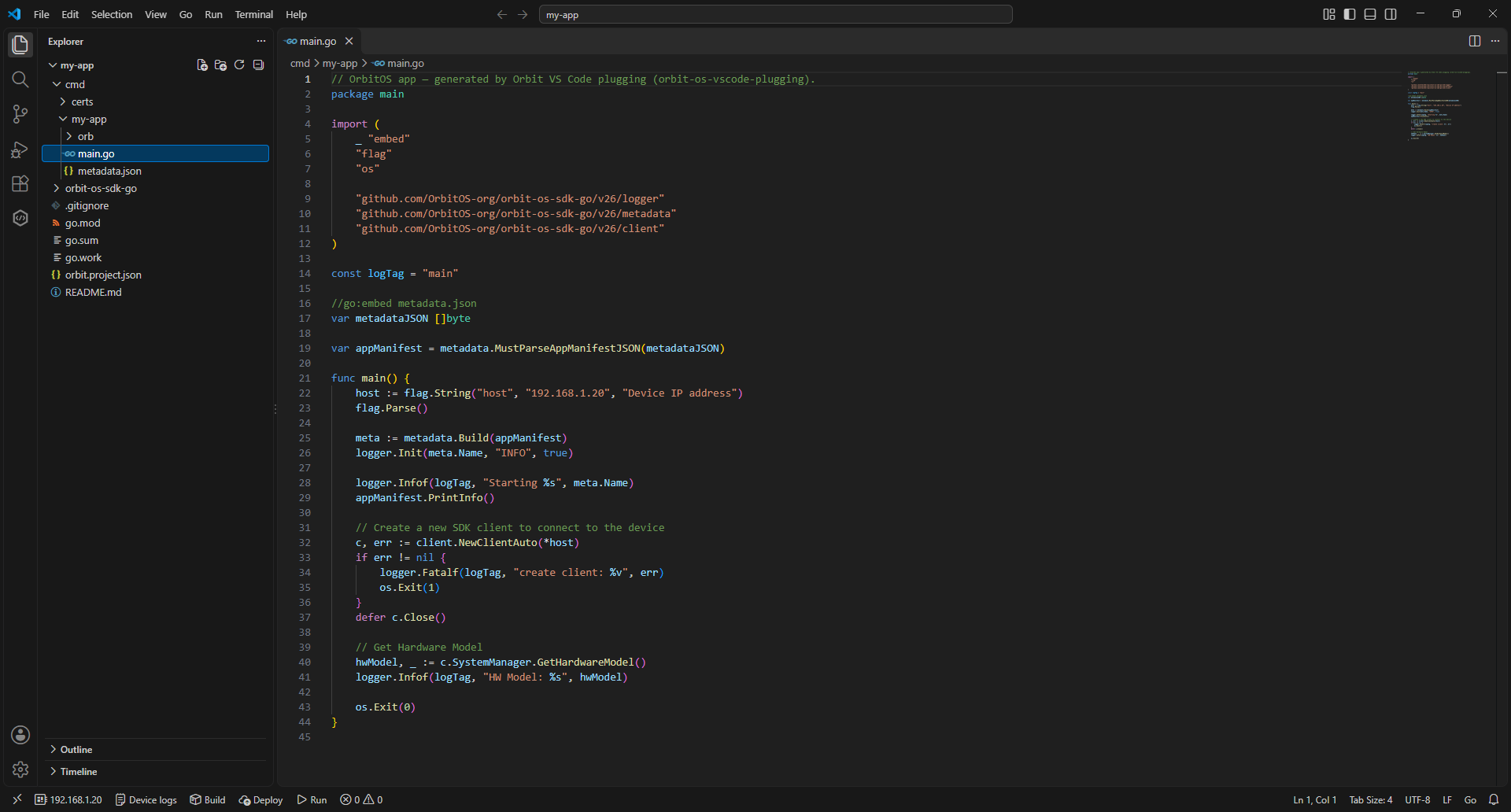Viewport: 1511px width, 812px height.
Task: Close the main.go tab
Action: click(349, 41)
